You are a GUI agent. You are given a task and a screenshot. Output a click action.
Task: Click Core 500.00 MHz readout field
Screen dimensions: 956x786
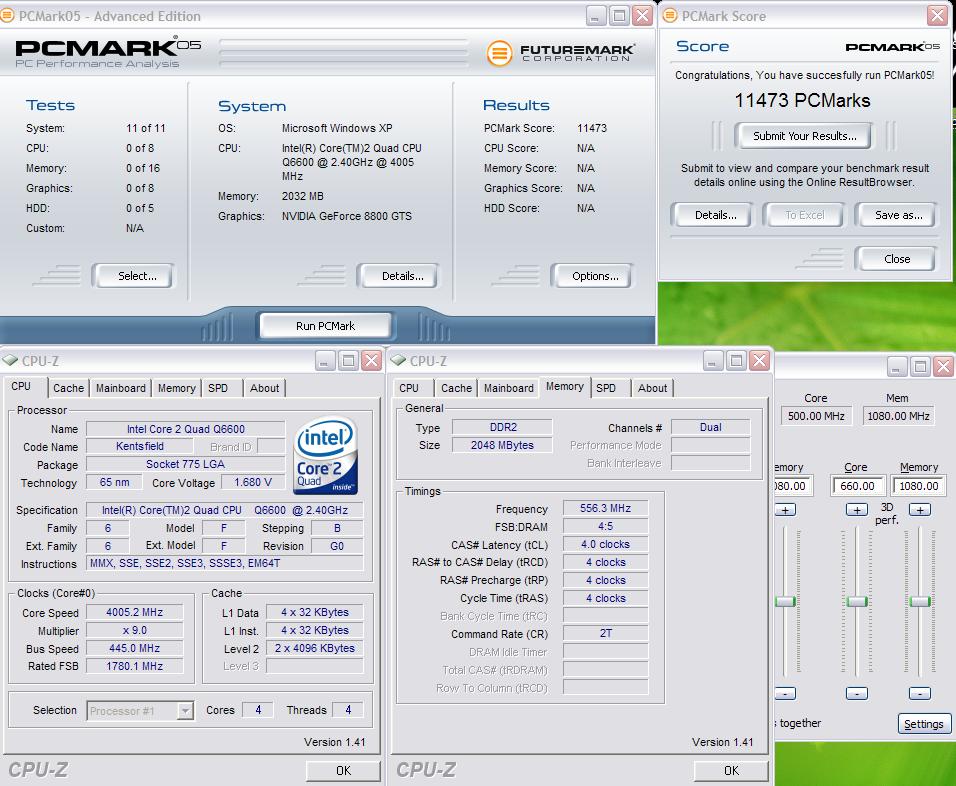(816, 416)
